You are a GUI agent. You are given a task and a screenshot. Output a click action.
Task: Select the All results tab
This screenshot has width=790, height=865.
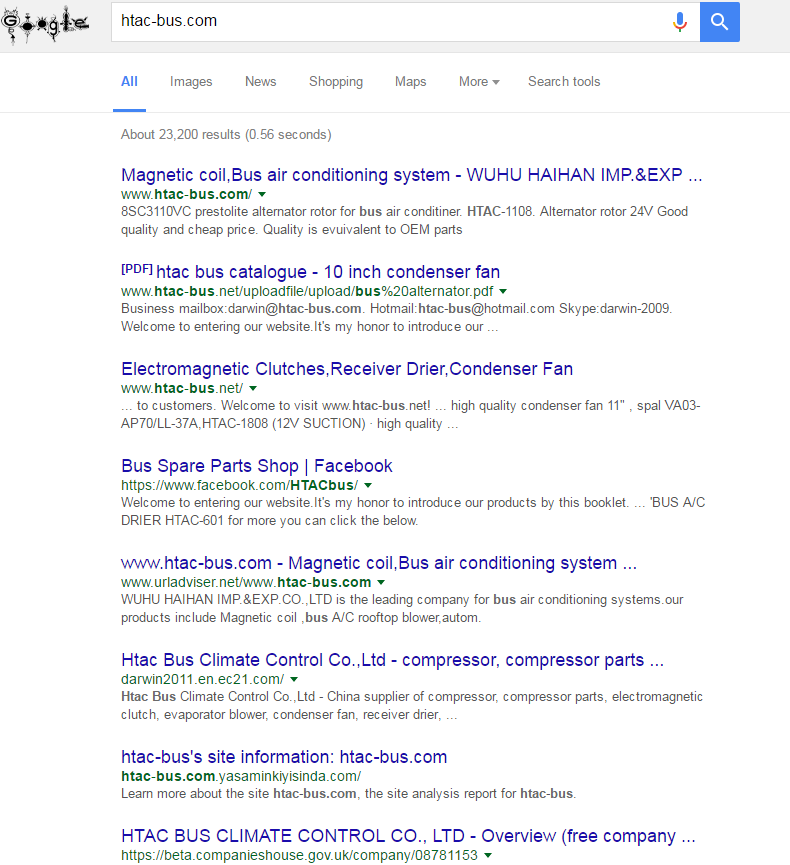[129, 82]
